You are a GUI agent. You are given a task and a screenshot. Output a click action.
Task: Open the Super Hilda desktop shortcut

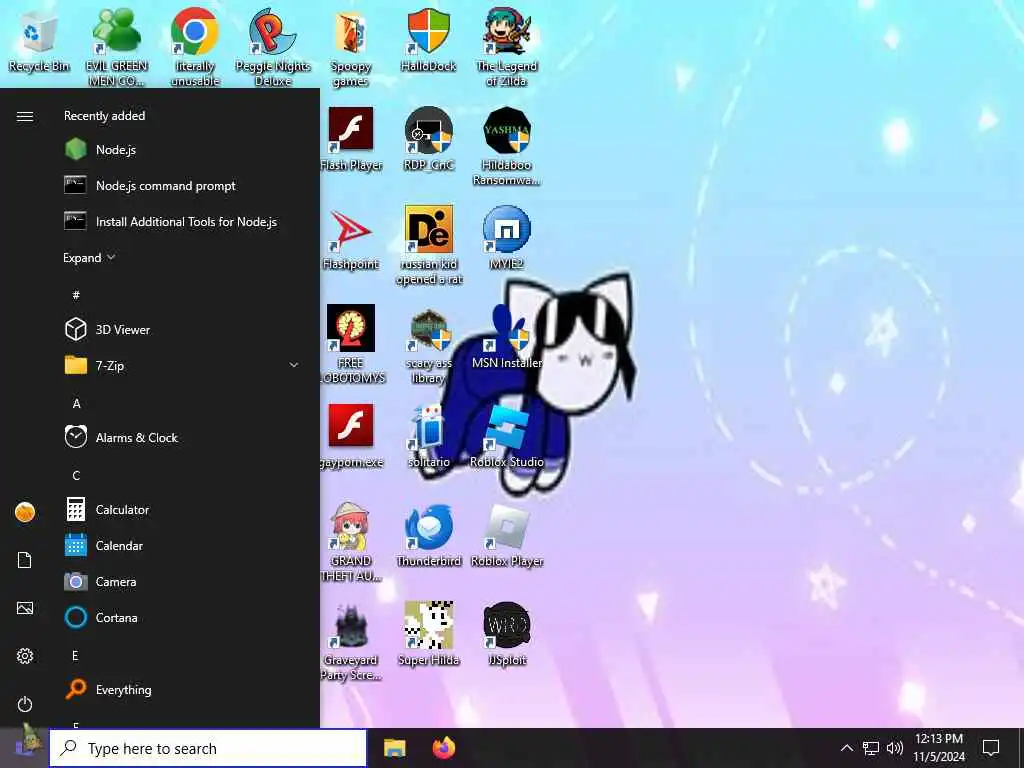pos(428,635)
